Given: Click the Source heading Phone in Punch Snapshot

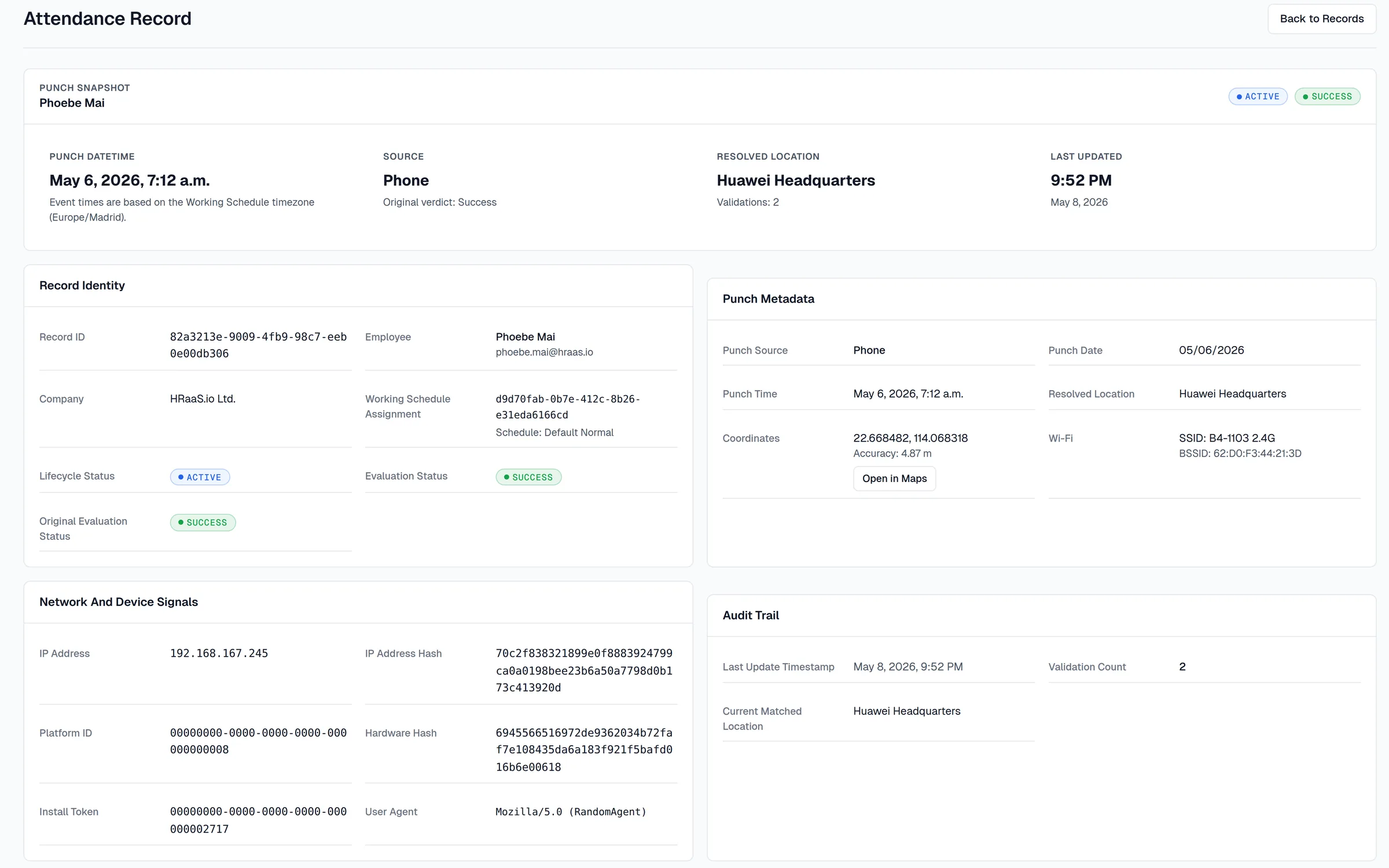Looking at the screenshot, I should click(x=406, y=181).
